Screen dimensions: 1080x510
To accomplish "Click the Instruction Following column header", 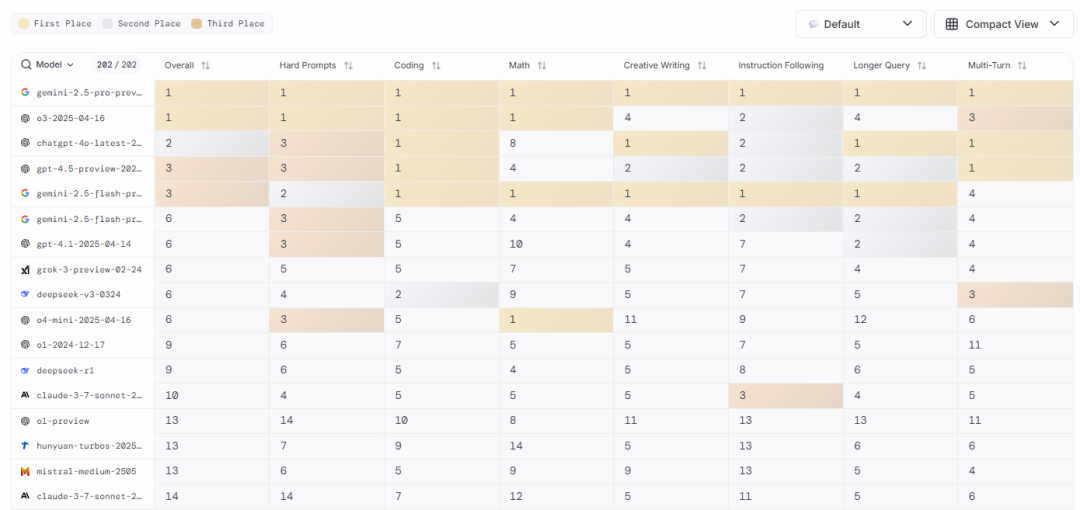I will (x=781, y=66).
